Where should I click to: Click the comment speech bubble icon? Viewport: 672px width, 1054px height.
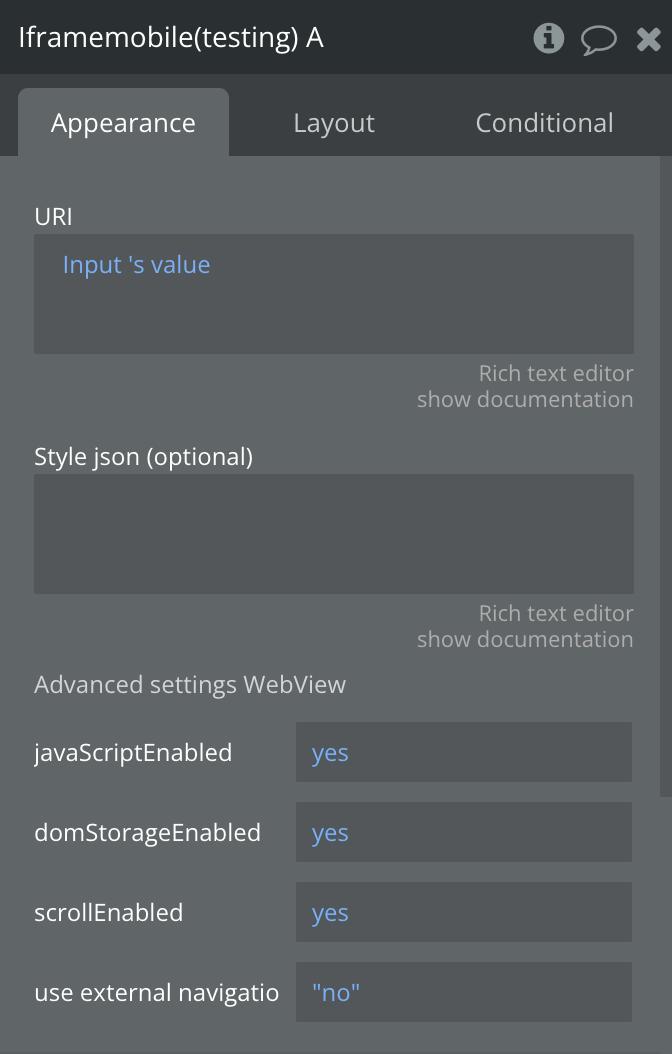pyautogui.click(x=598, y=40)
